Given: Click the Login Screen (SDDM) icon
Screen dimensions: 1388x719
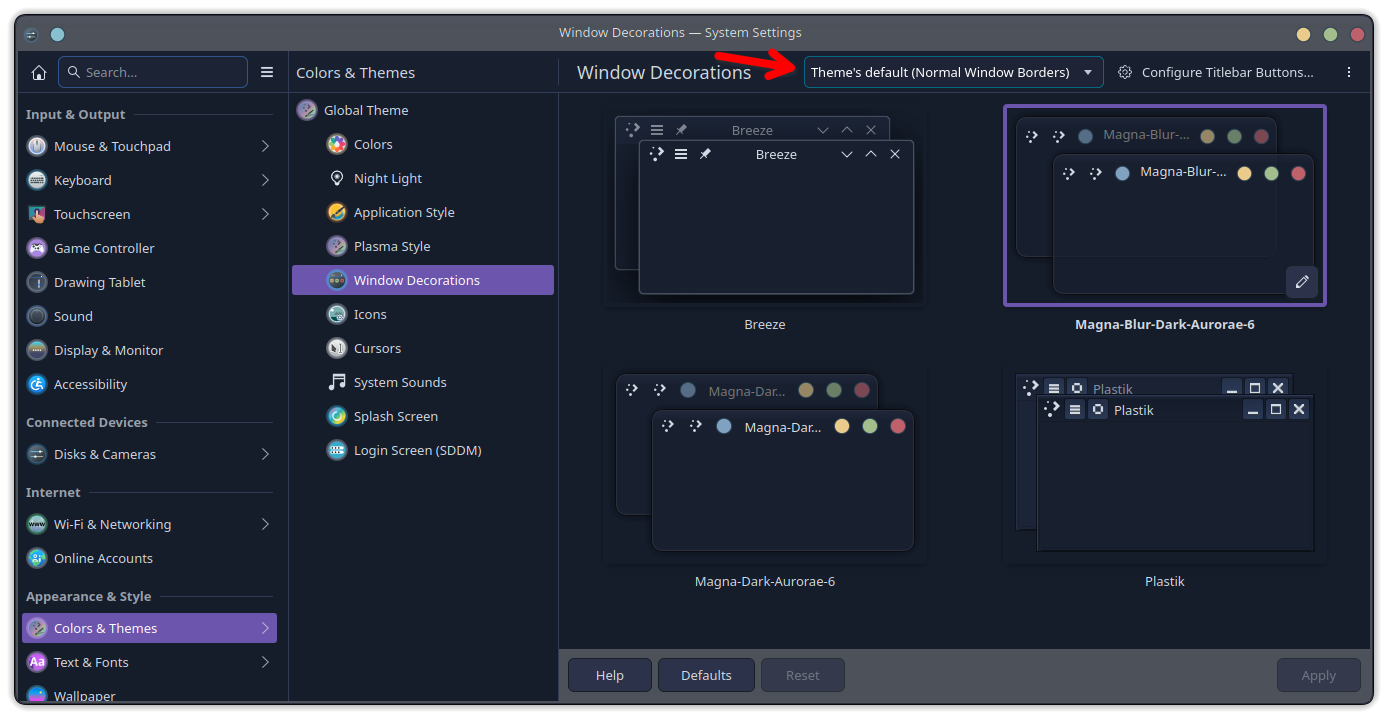Looking at the screenshot, I should (x=337, y=450).
